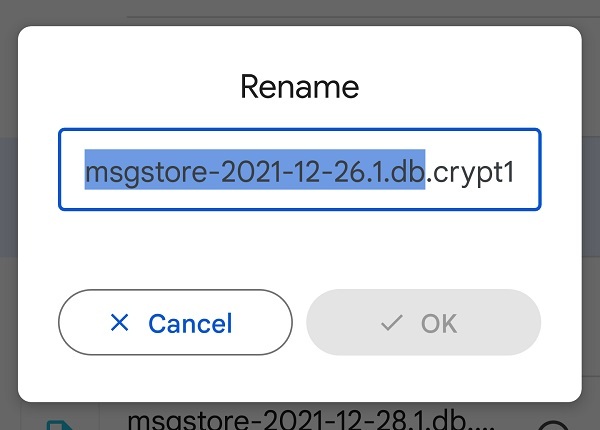Click the Rename dialog title
This screenshot has width=600, height=430.
point(300,87)
